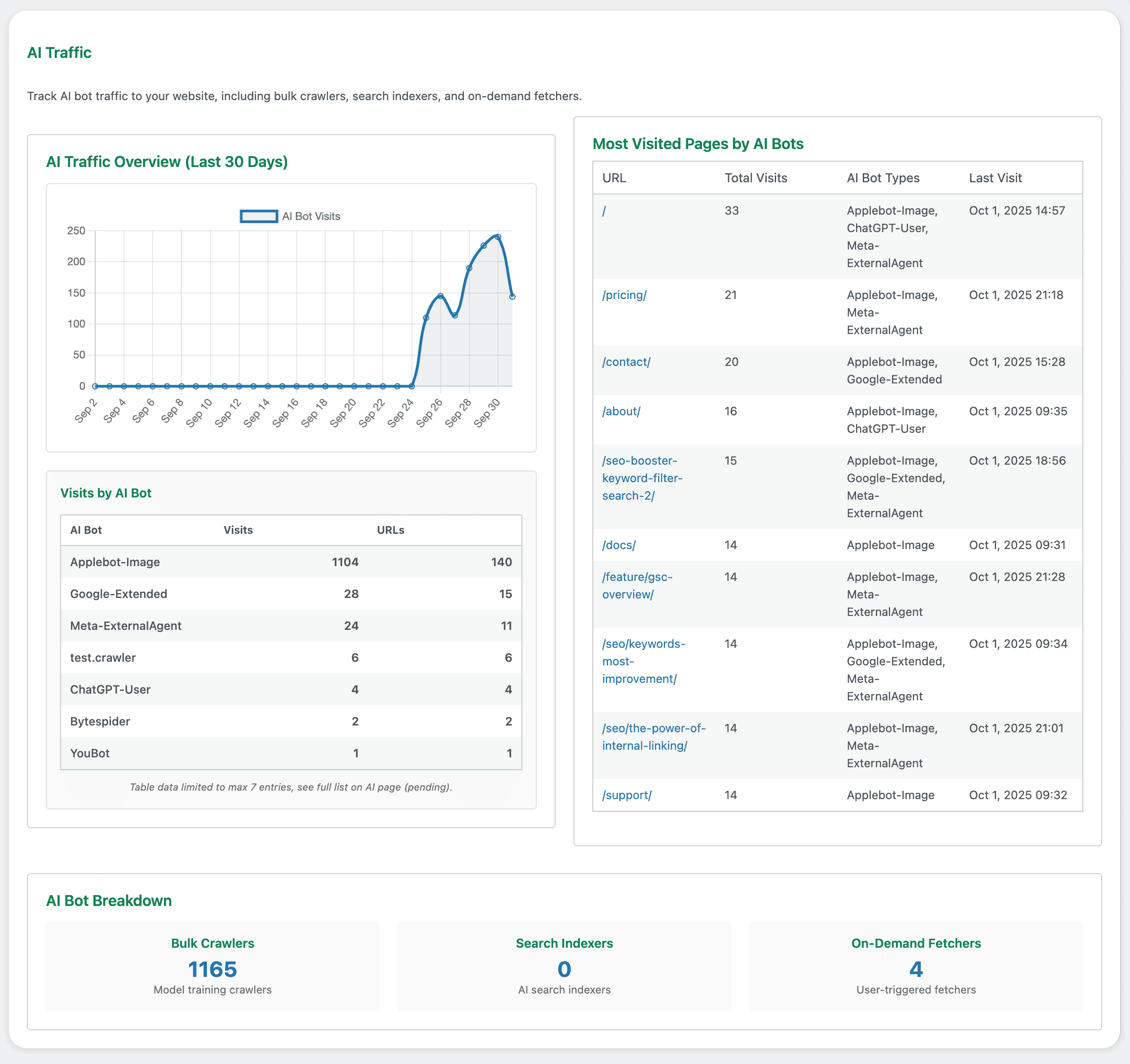Toggle the AI Bot Visits legend swatch
The image size is (1130, 1064).
[x=259, y=216]
